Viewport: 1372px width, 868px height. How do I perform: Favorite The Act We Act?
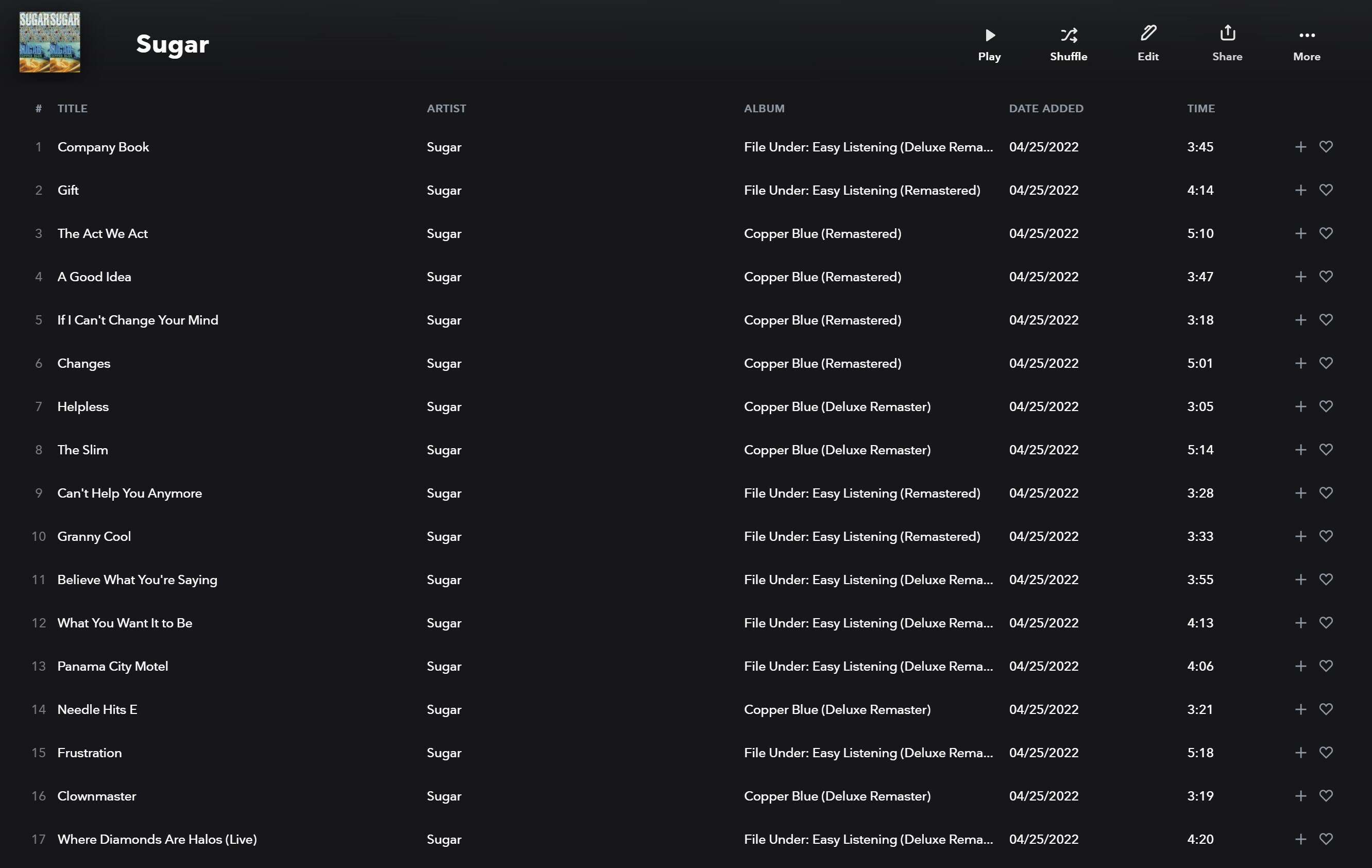1326,233
